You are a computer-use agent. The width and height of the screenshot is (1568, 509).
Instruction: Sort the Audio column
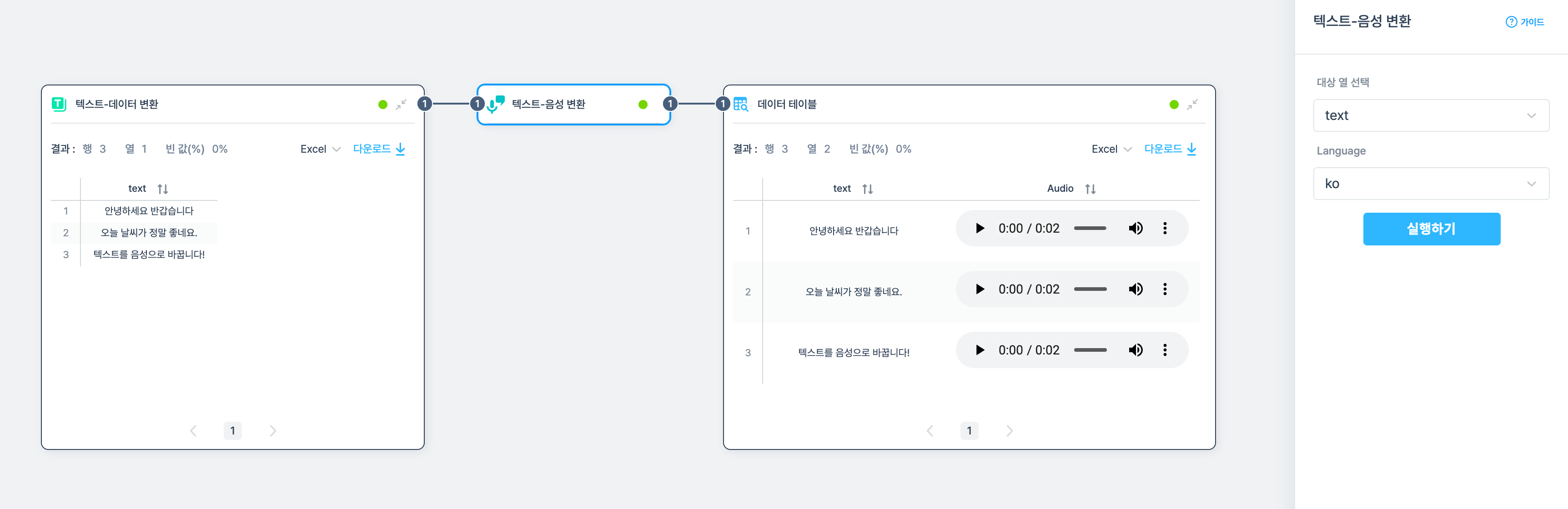[1090, 189]
